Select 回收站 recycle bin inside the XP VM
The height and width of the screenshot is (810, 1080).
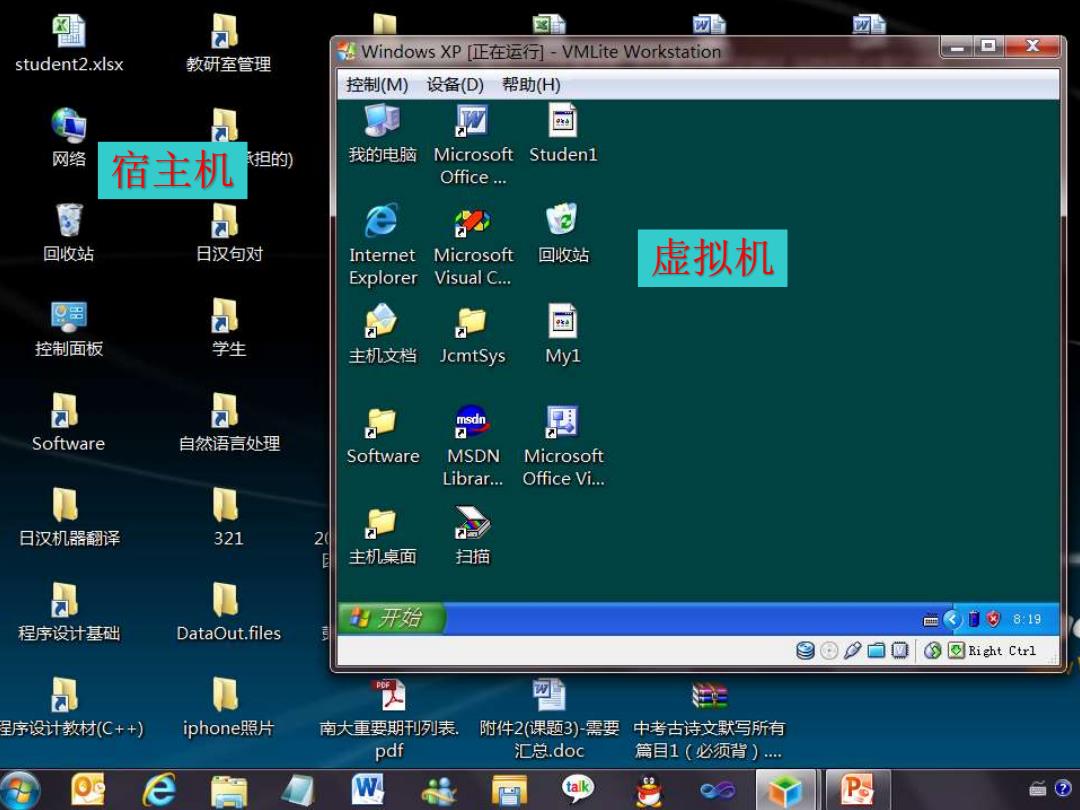(563, 233)
